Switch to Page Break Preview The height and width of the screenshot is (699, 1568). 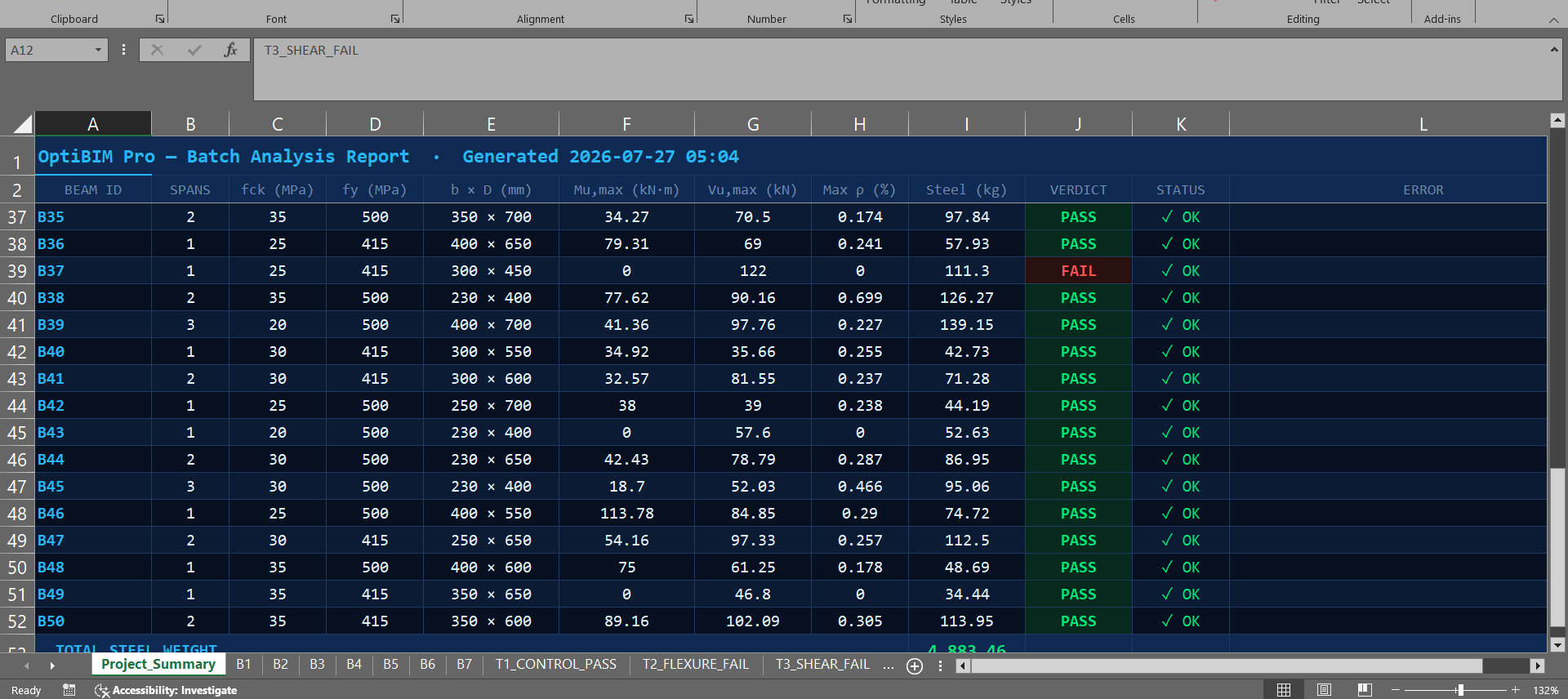[x=1365, y=690]
